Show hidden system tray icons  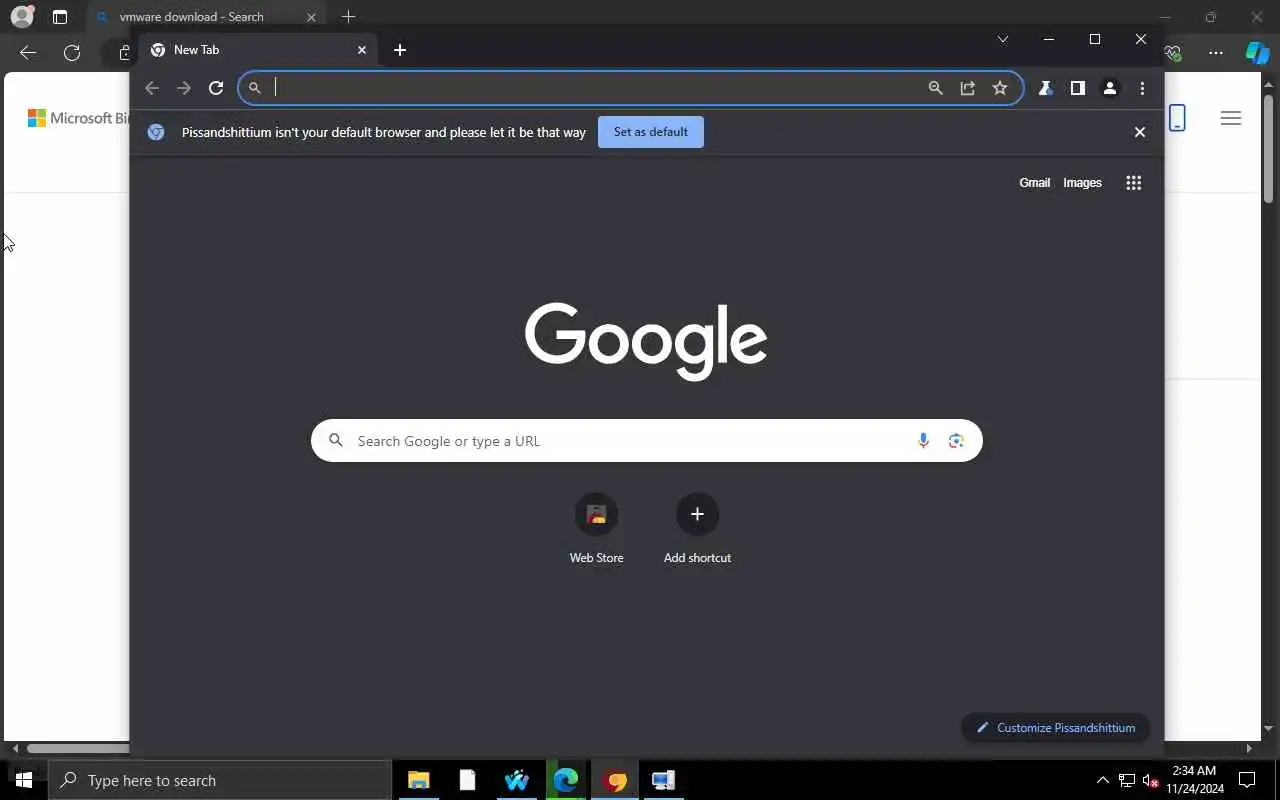click(x=1103, y=780)
